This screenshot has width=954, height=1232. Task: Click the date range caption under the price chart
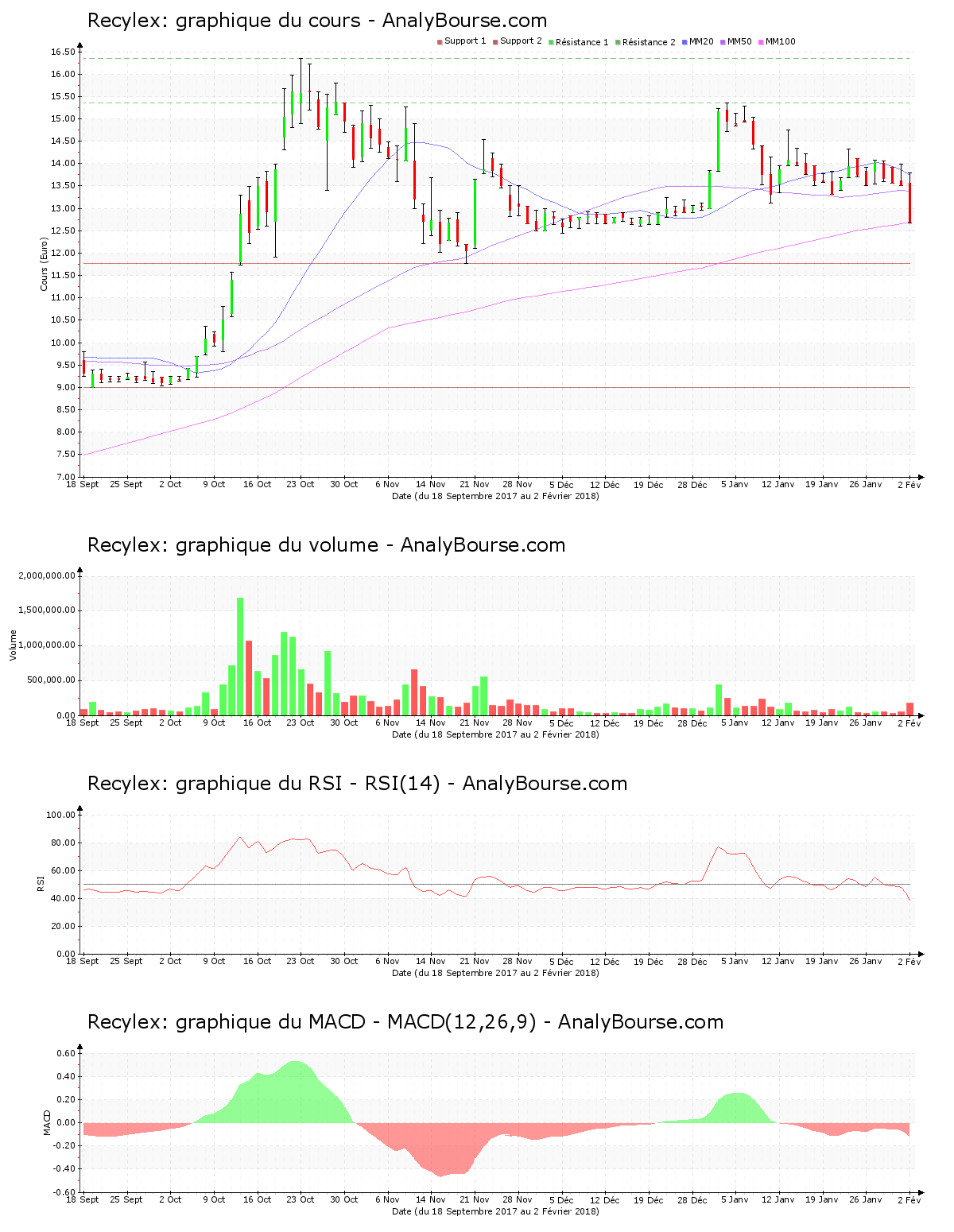coord(495,496)
